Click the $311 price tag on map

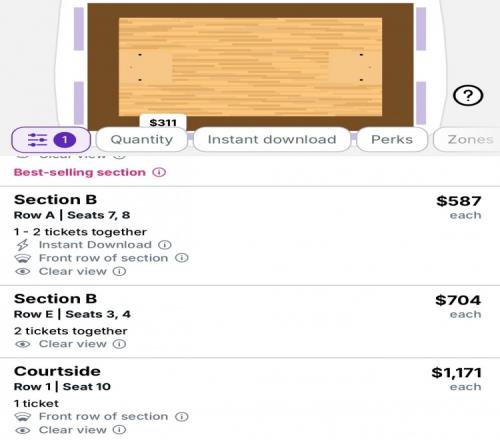[163, 122]
